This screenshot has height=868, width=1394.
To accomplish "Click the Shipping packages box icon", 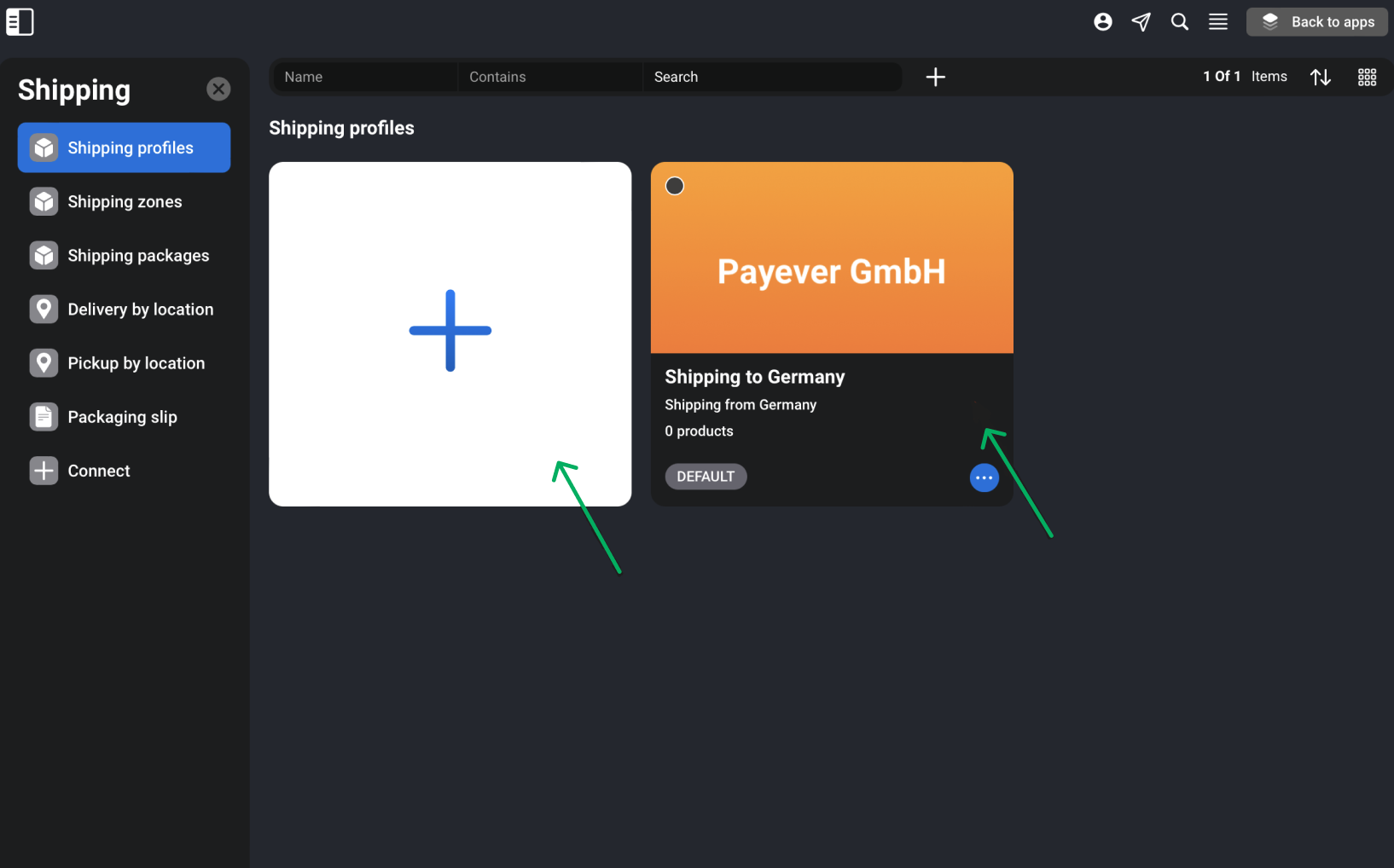I will tap(44, 255).
